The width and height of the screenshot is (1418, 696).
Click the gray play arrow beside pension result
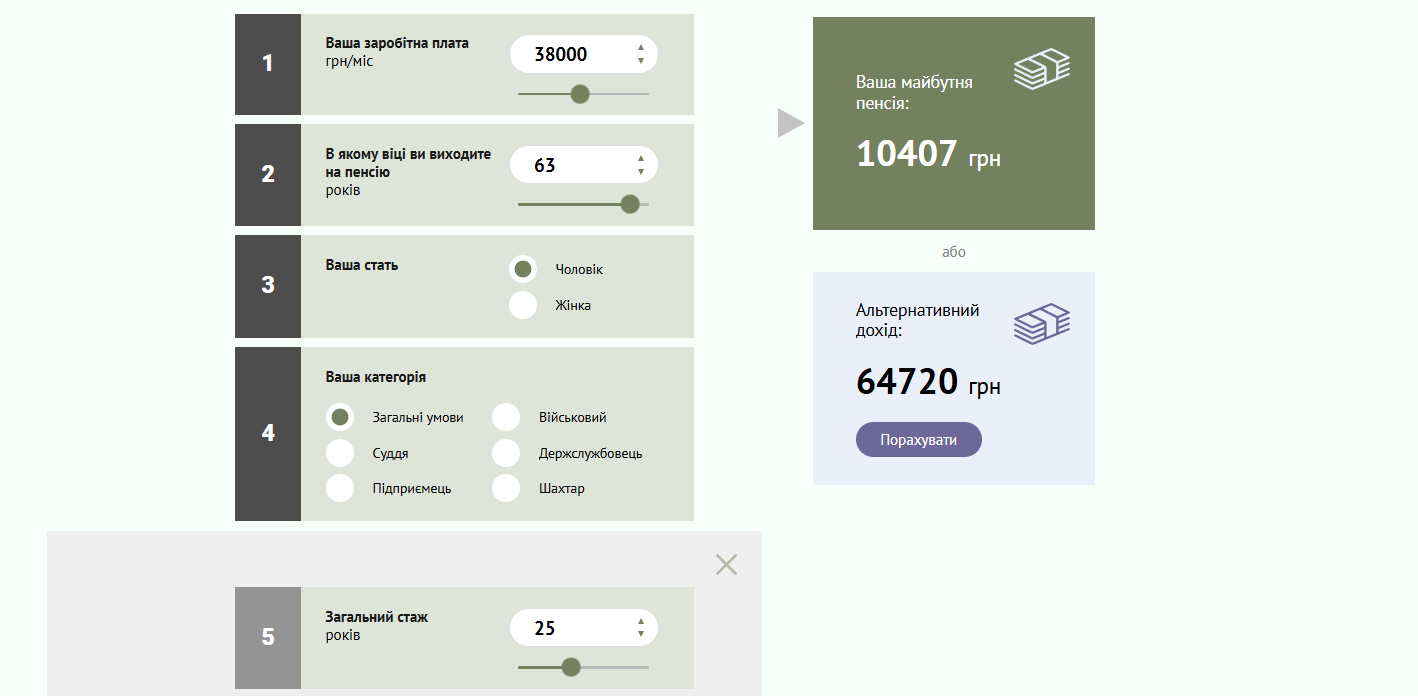(790, 123)
